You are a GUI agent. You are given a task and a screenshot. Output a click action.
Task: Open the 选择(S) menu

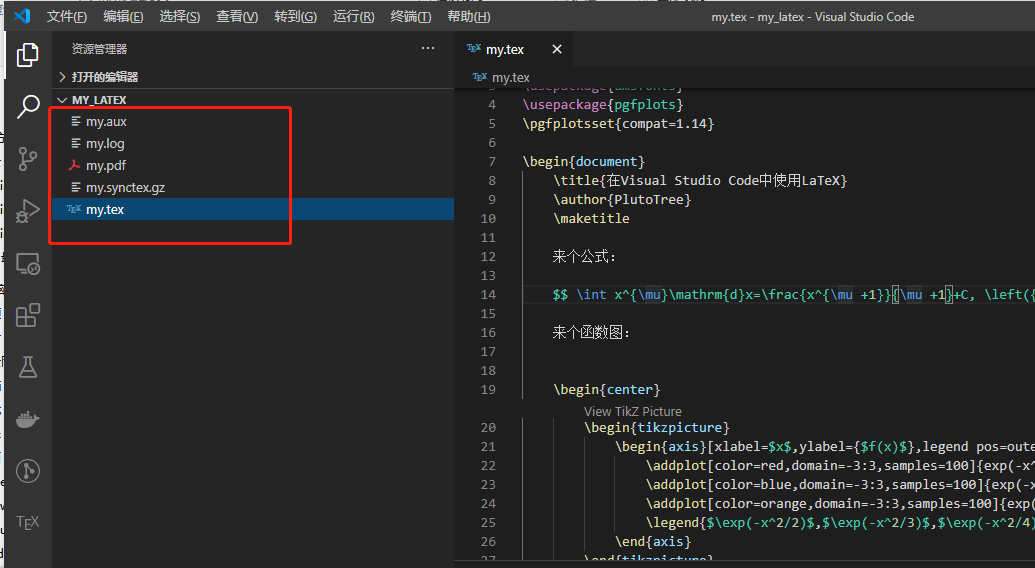180,16
